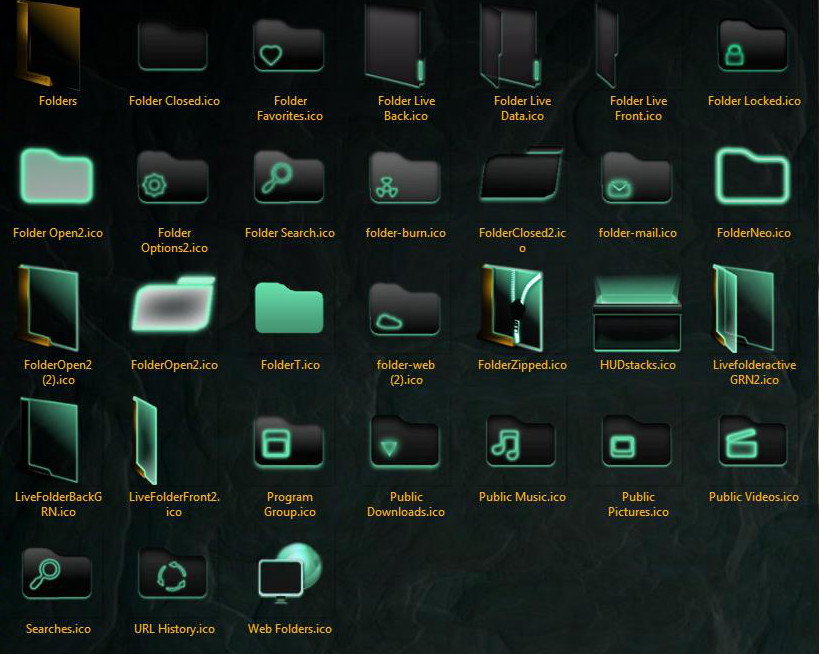Viewport: 819px width, 654px height.
Task: Click the 'Web Folders.ico' file name
Action: pyautogui.click(x=290, y=629)
